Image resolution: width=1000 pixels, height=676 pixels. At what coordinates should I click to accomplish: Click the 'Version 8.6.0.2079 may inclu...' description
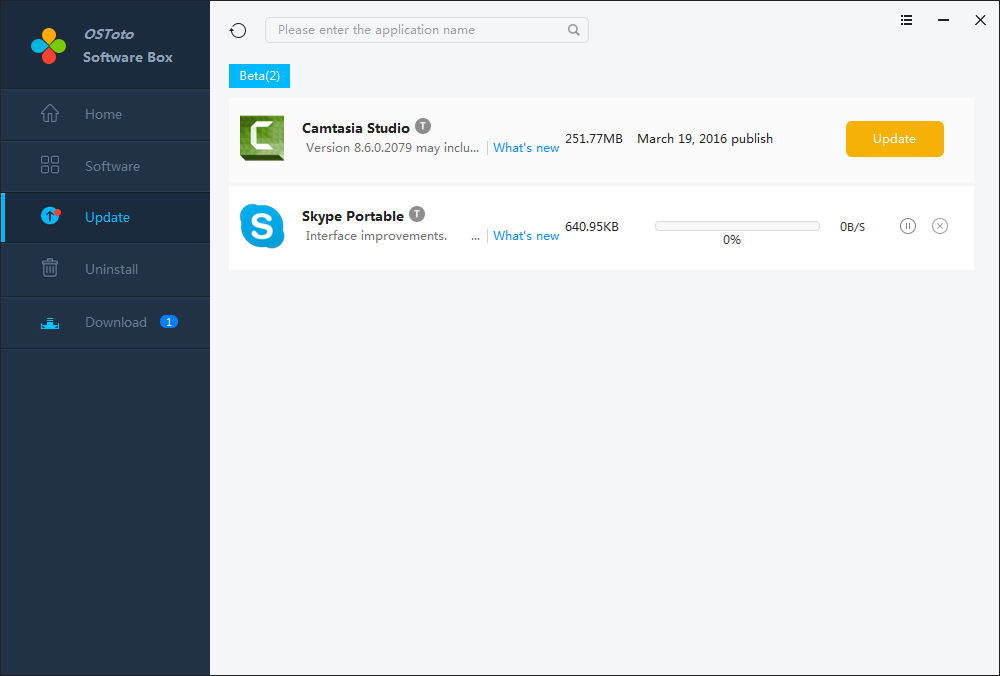392,148
